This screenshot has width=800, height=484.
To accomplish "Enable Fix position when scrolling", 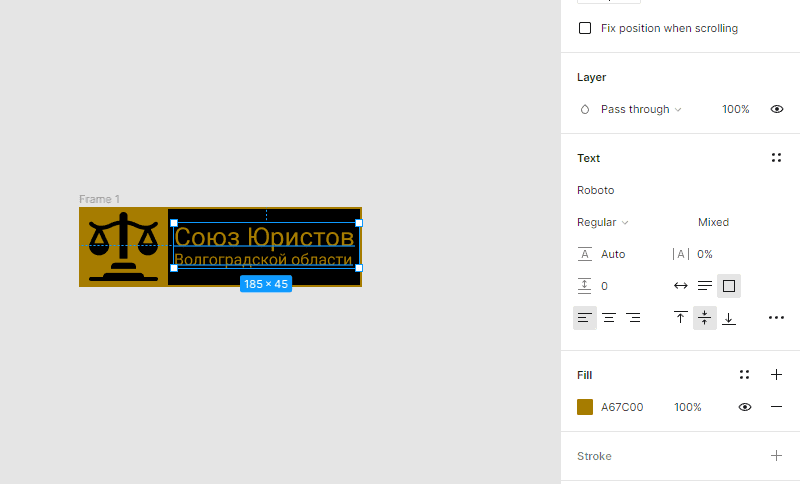I will [x=585, y=28].
